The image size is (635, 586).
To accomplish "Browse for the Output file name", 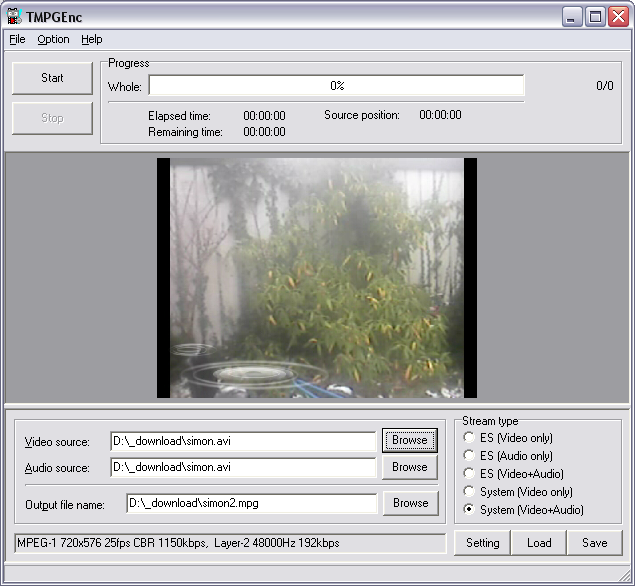I will pyautogui.click(x=411, y=503).
